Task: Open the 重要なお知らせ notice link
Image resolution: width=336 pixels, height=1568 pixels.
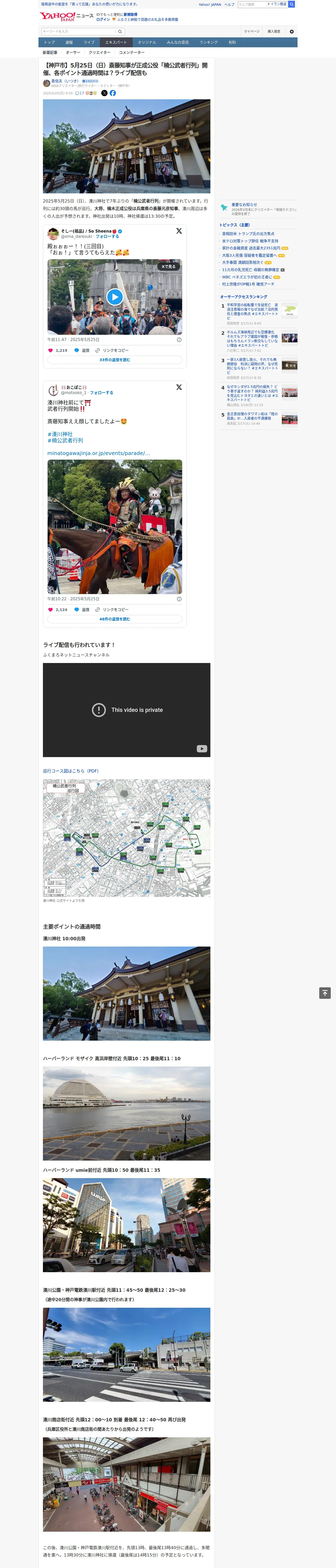Action: (x=244, y=205)
